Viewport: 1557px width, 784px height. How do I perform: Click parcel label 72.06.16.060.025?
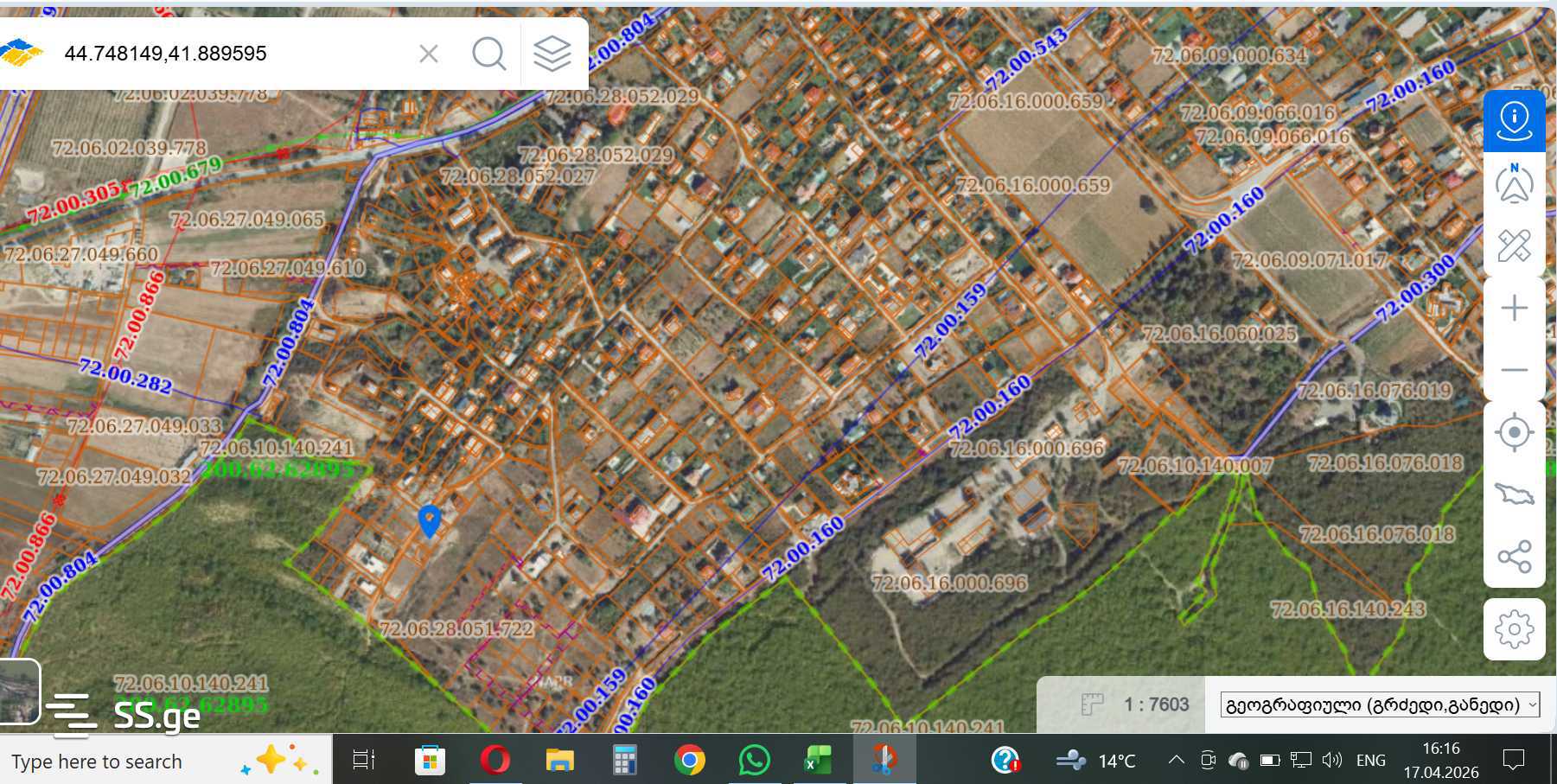click(x=1219, y=334)
